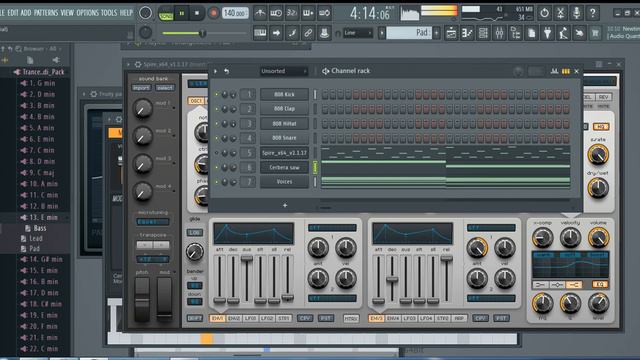Toggle the microphone recording icon
This screenshot has width=640, height=360.
(576, 13)
